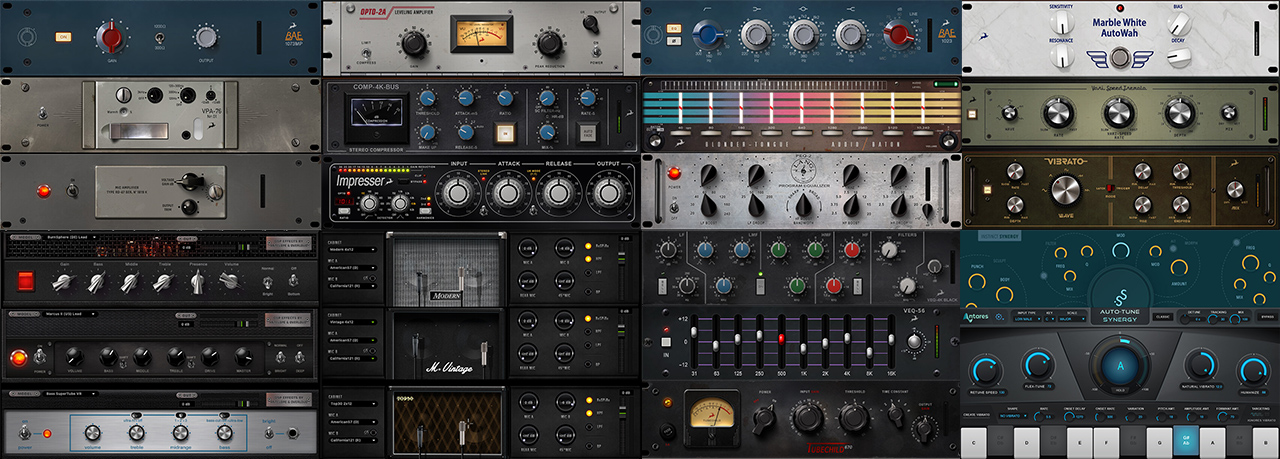The height and width of the screenshot is (459, 1280).
Task: Open the NO VIBRATO shape dropdown
Action: click(1013, 416)
